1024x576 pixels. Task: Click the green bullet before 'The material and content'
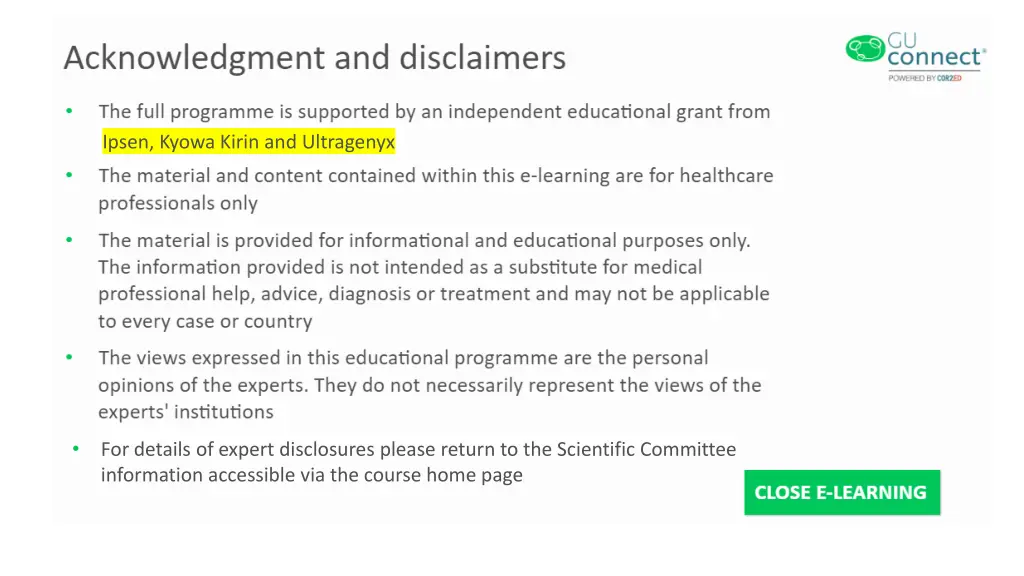pos(69,175)
